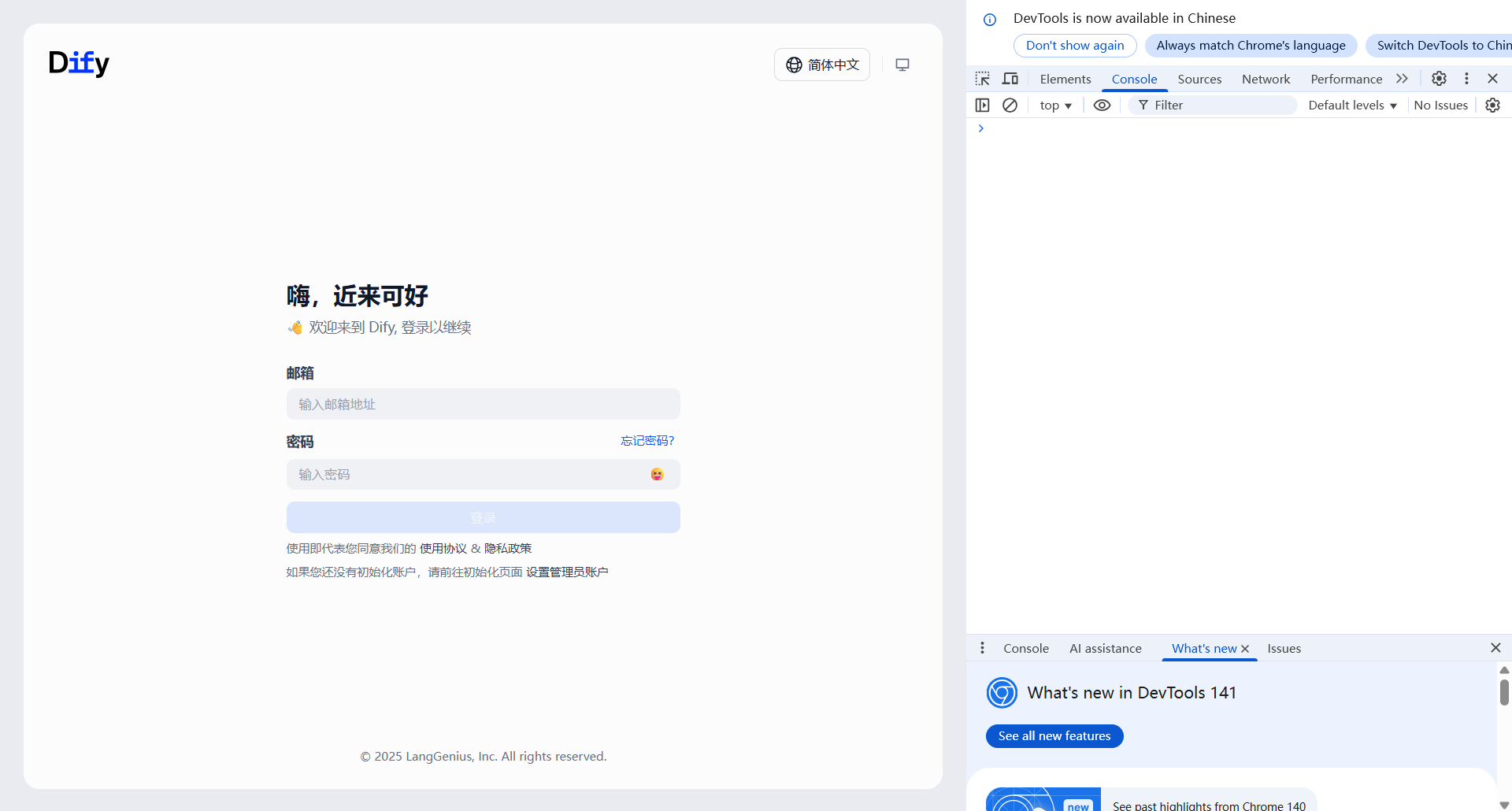Click Don't show again button
This screenshot has width=1512, height=811.
1075,46
